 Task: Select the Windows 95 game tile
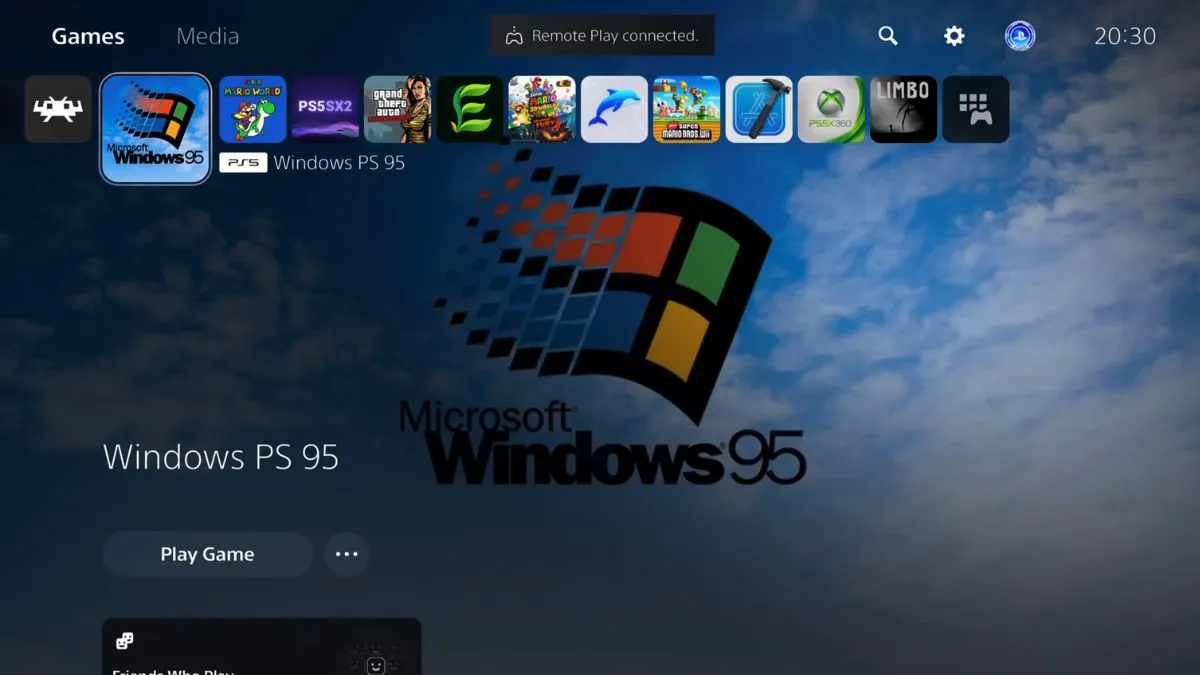tap(156, 129)
